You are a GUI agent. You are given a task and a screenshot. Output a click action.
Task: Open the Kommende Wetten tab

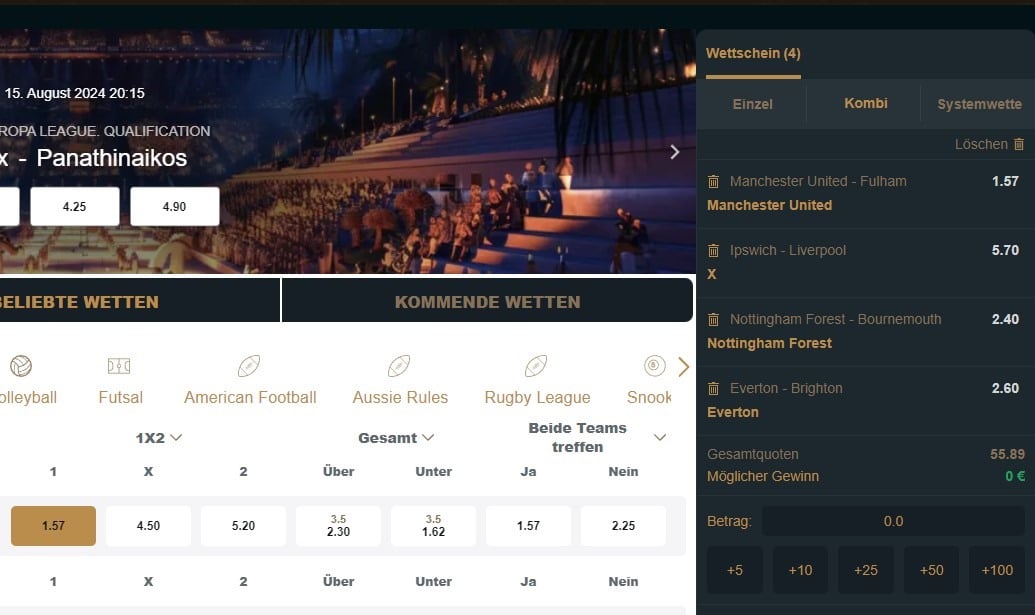tap(487, 301)
